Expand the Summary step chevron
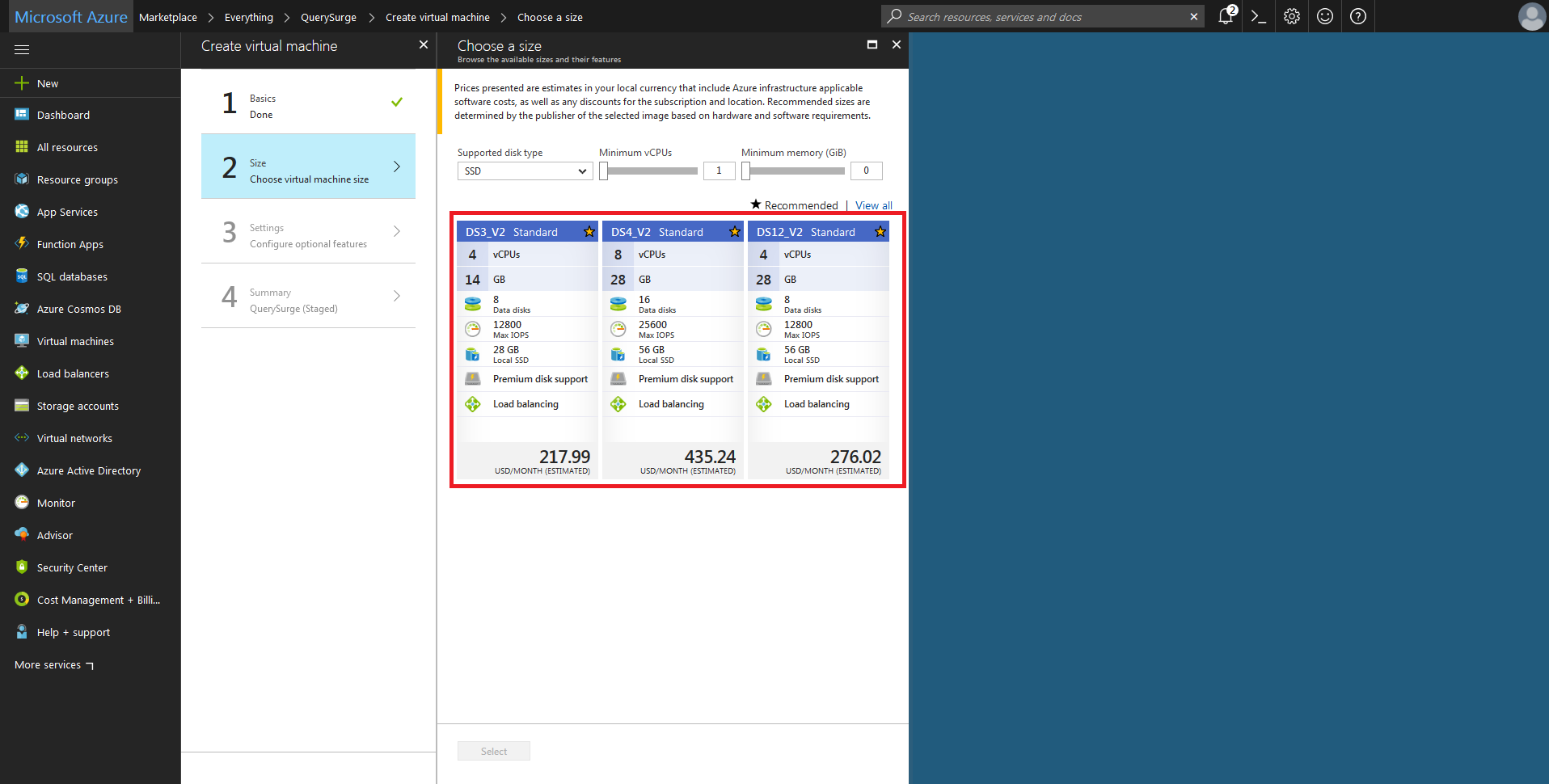1549x784 pixels. (x=397, y=296)
